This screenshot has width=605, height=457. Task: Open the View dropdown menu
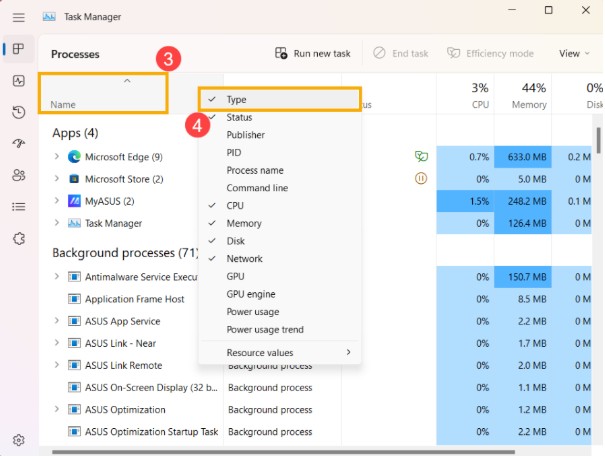(574, 53)
